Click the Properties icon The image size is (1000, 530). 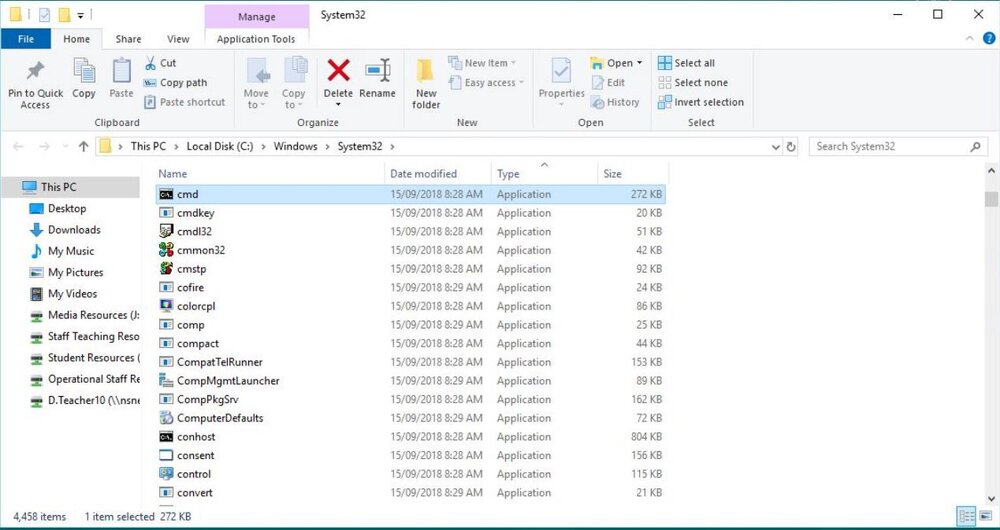tap(561, 71)
